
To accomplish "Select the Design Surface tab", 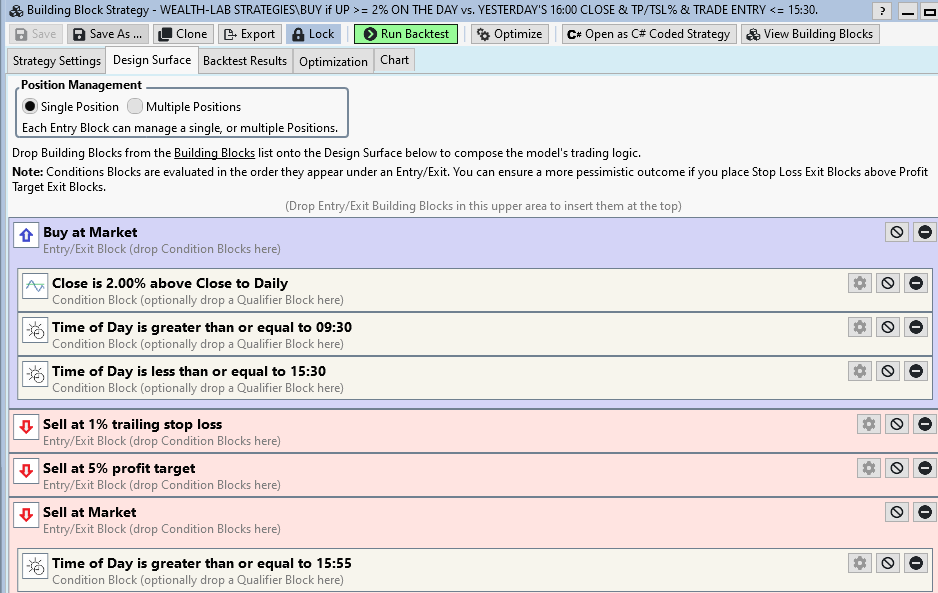I will click(x=152, y=60).
